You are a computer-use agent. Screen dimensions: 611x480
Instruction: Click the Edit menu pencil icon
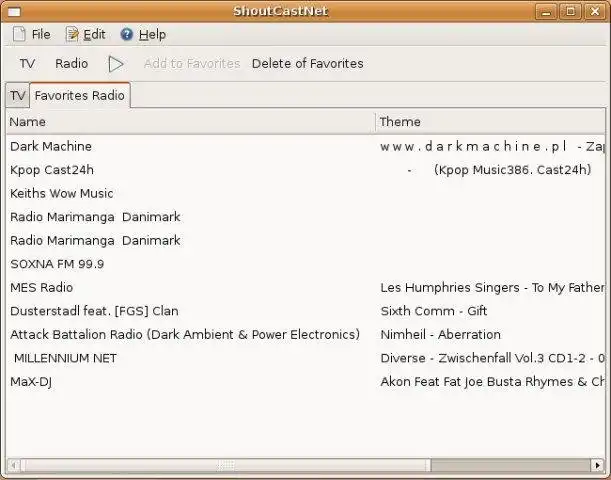[x=72, y=34]
